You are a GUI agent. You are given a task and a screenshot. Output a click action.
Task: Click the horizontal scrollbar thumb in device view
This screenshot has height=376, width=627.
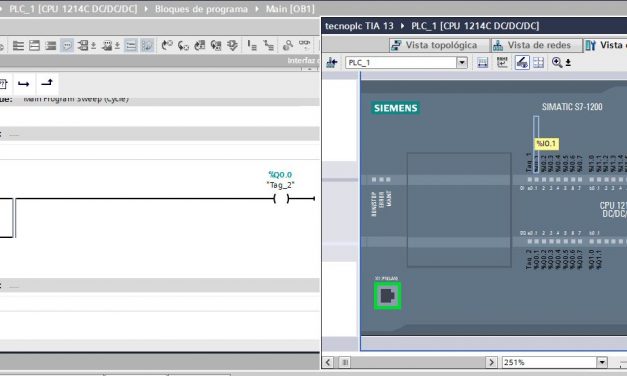[x=345, y=362]
